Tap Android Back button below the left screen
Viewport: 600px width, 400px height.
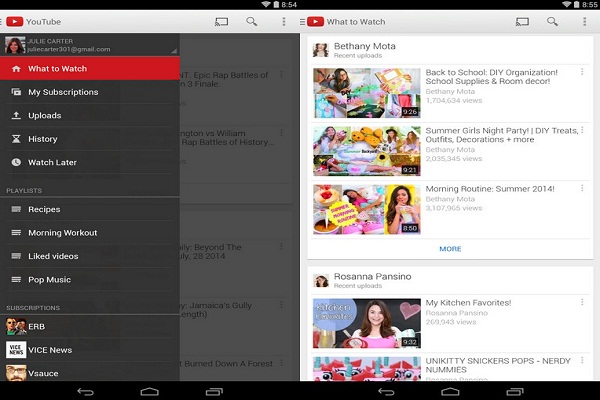tap(85, 392)
